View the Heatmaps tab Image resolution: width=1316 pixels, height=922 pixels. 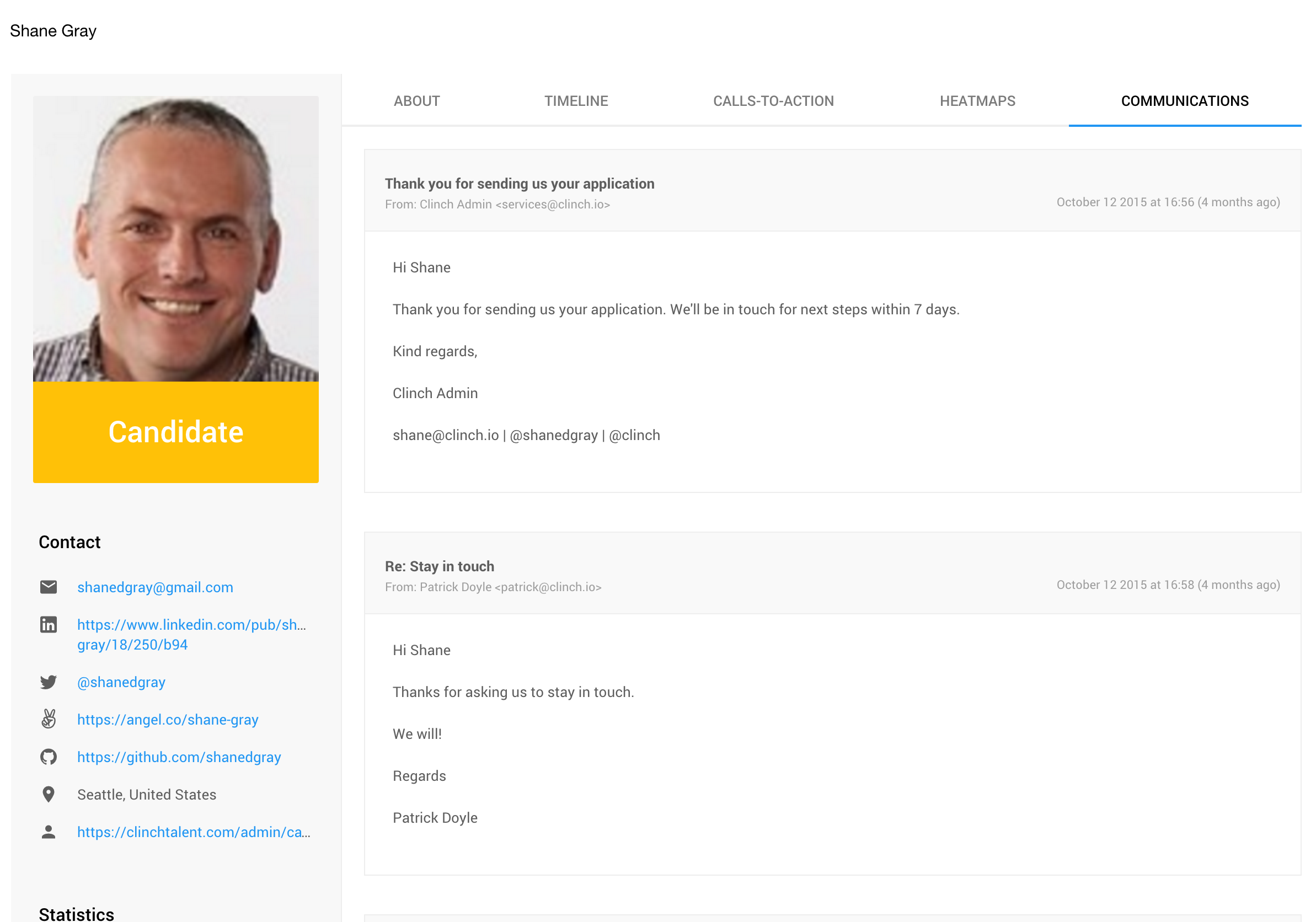(977, 101)
